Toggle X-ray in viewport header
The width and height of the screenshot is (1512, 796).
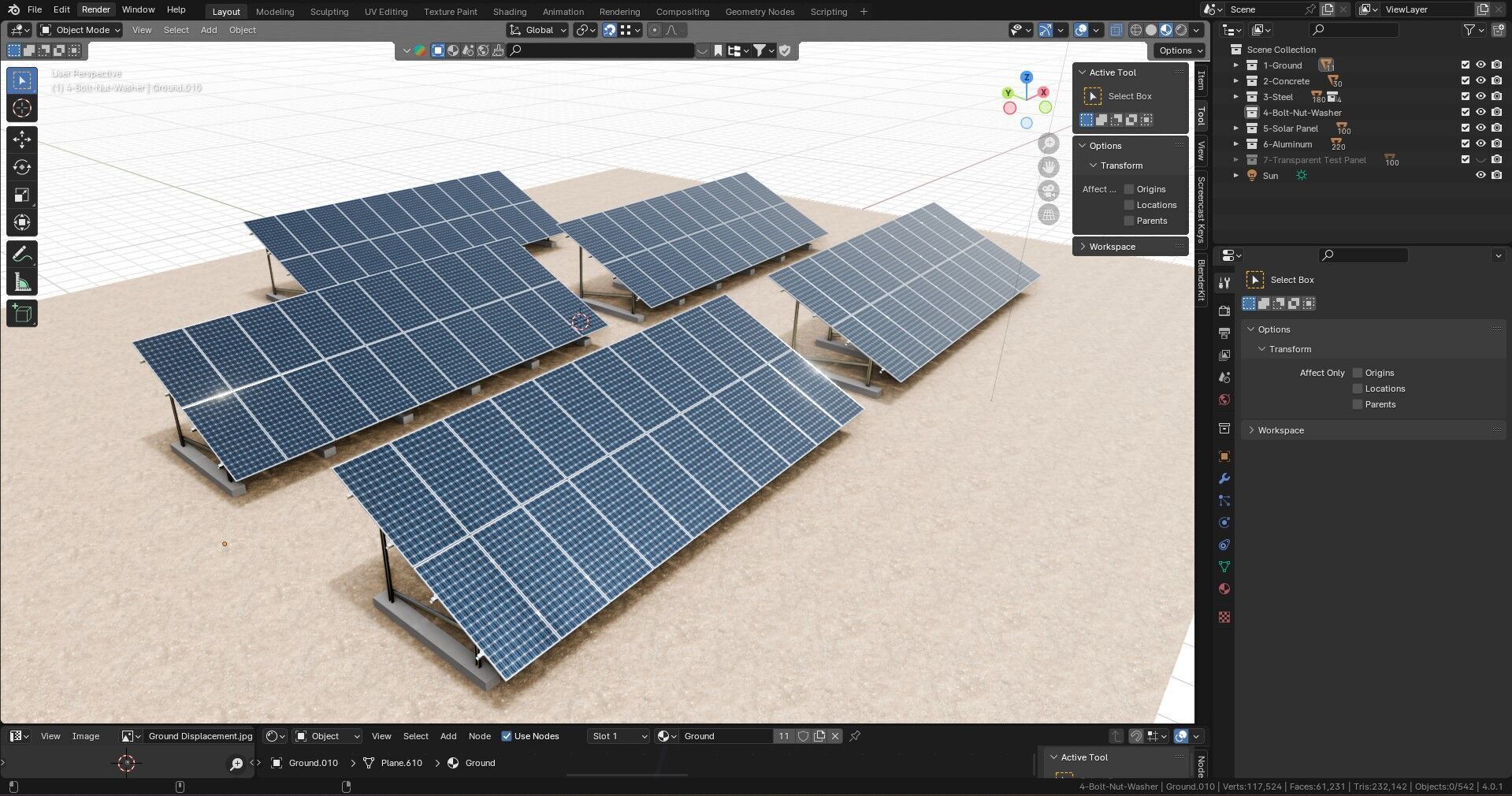[x=1116, y=30]
